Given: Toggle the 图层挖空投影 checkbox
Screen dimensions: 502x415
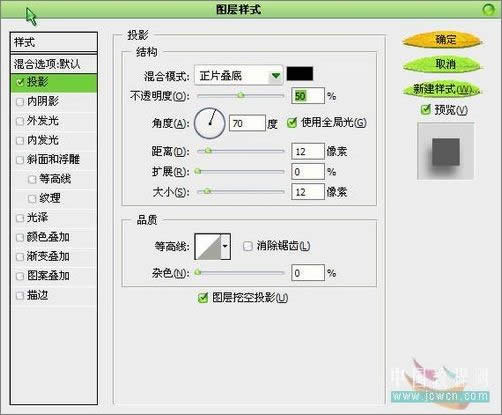Looking at the screenshot, I should click(203, 298).
